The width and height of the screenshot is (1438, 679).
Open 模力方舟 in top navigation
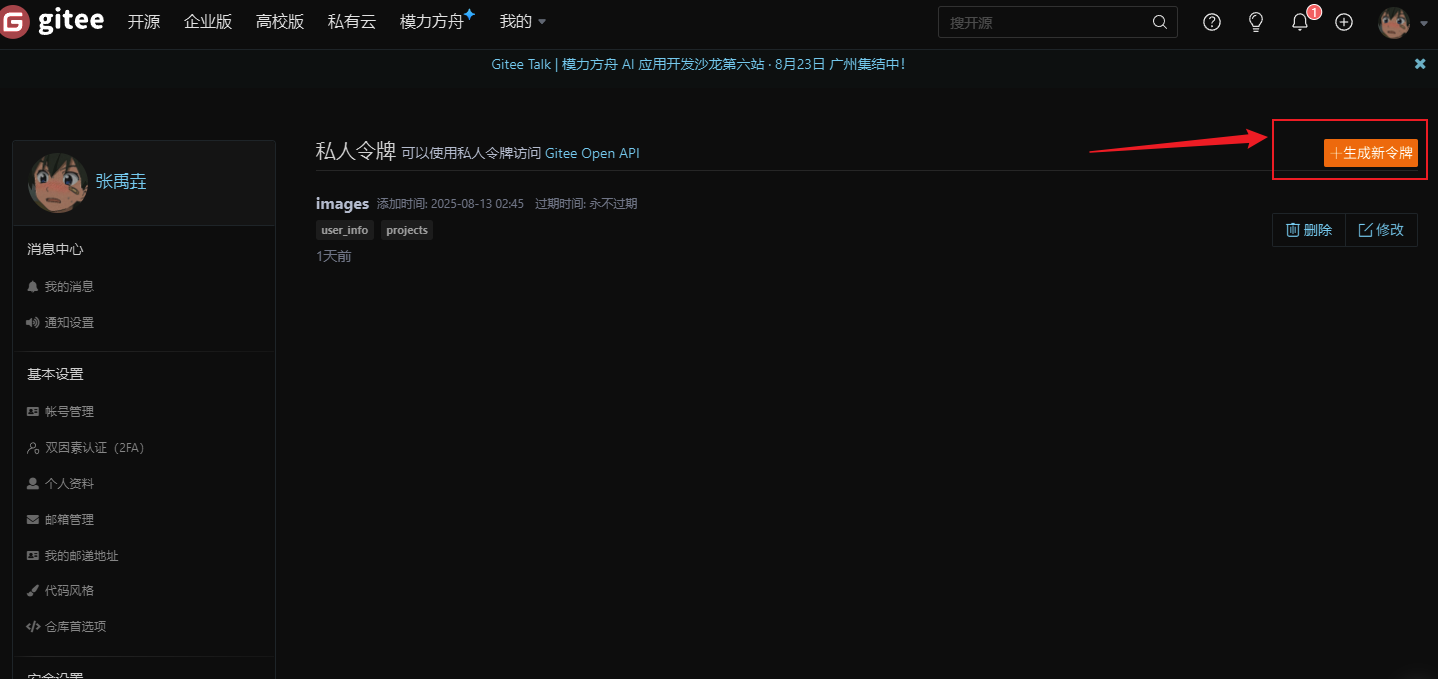pyautogui.click(x=437, y=22)
